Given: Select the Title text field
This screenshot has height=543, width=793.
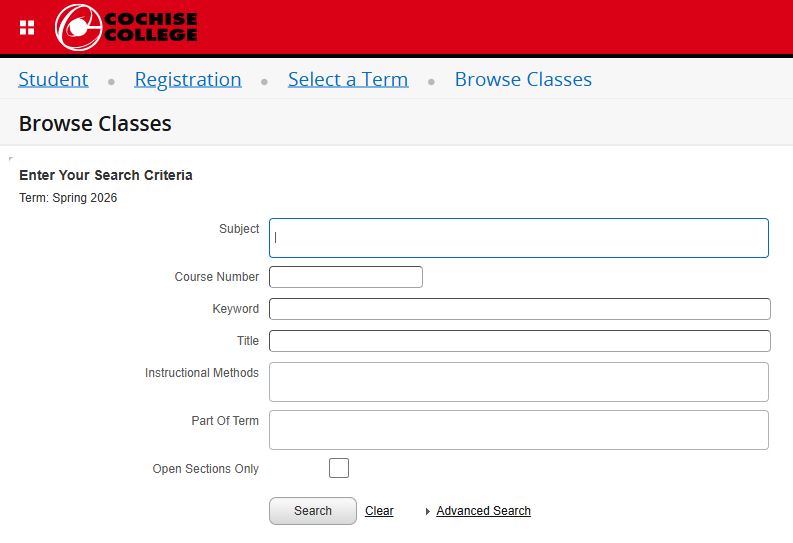Looking at the screenshot, I should 519,341.
